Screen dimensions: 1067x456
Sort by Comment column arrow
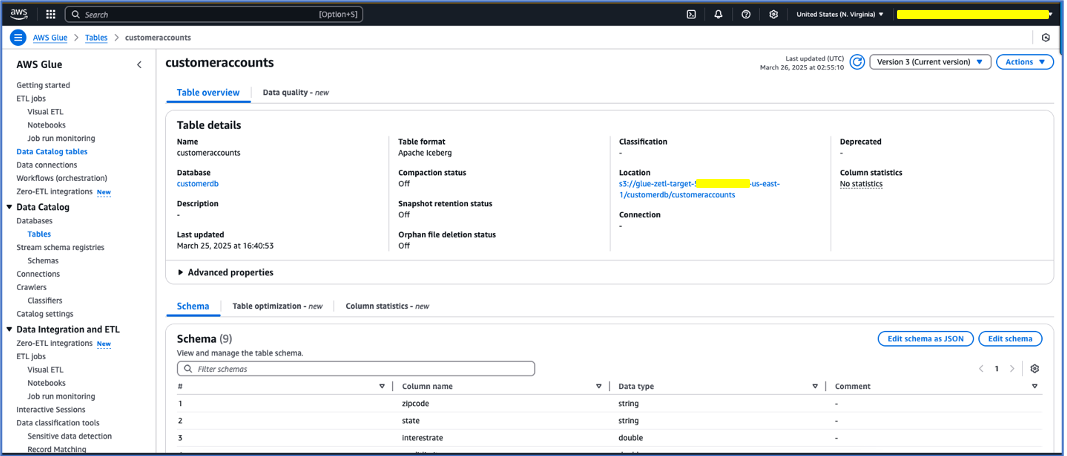click(x=1034, y=386)
